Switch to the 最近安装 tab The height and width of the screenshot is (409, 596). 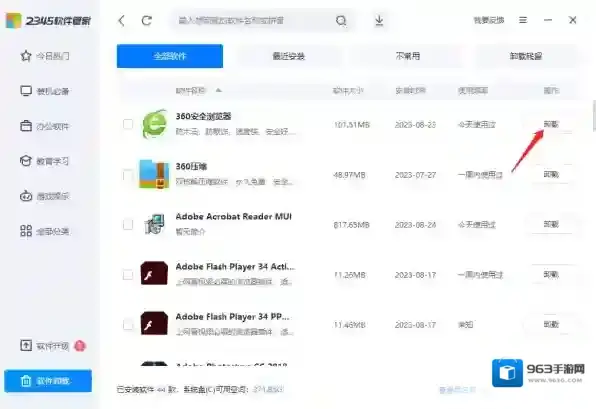pyautogui.click(x=289, y=56)
